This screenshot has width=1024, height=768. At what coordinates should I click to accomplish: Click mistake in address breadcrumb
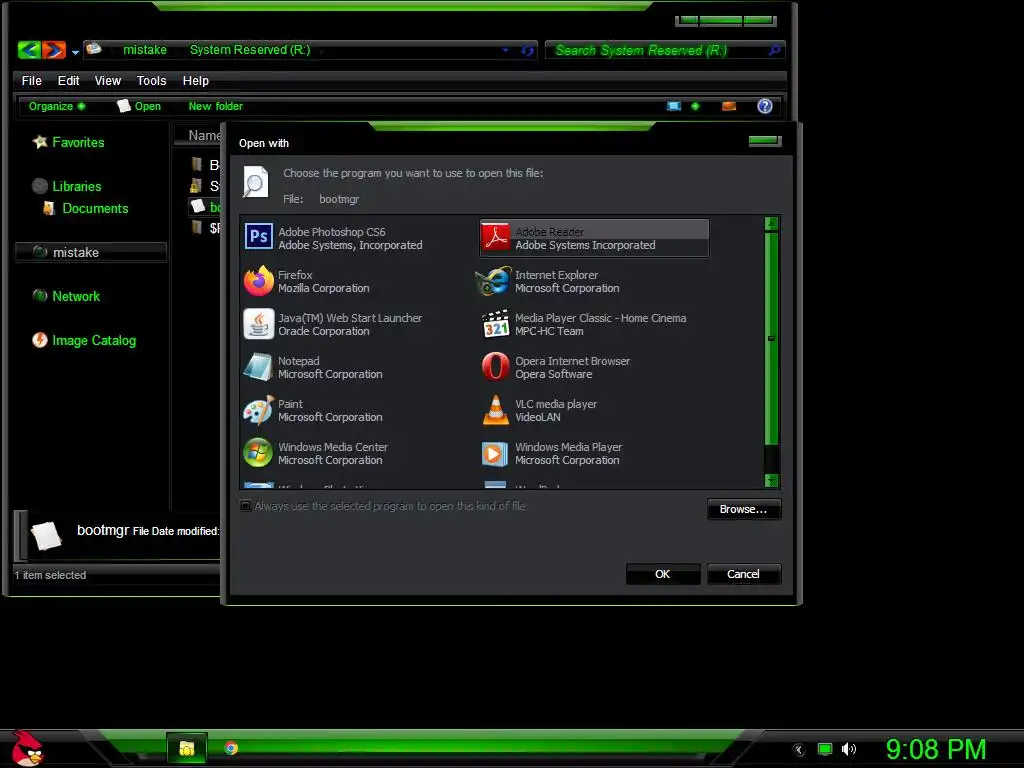point(145,50)
